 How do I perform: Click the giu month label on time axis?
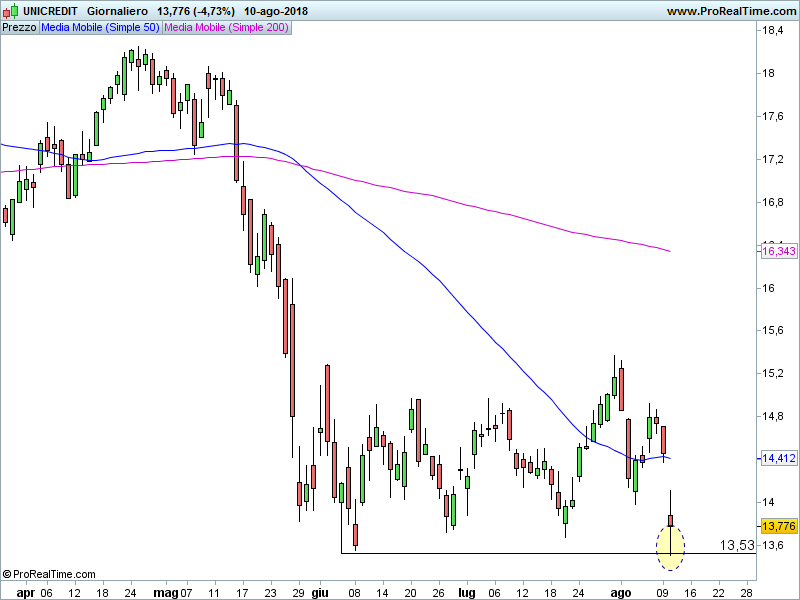[320, 593]
